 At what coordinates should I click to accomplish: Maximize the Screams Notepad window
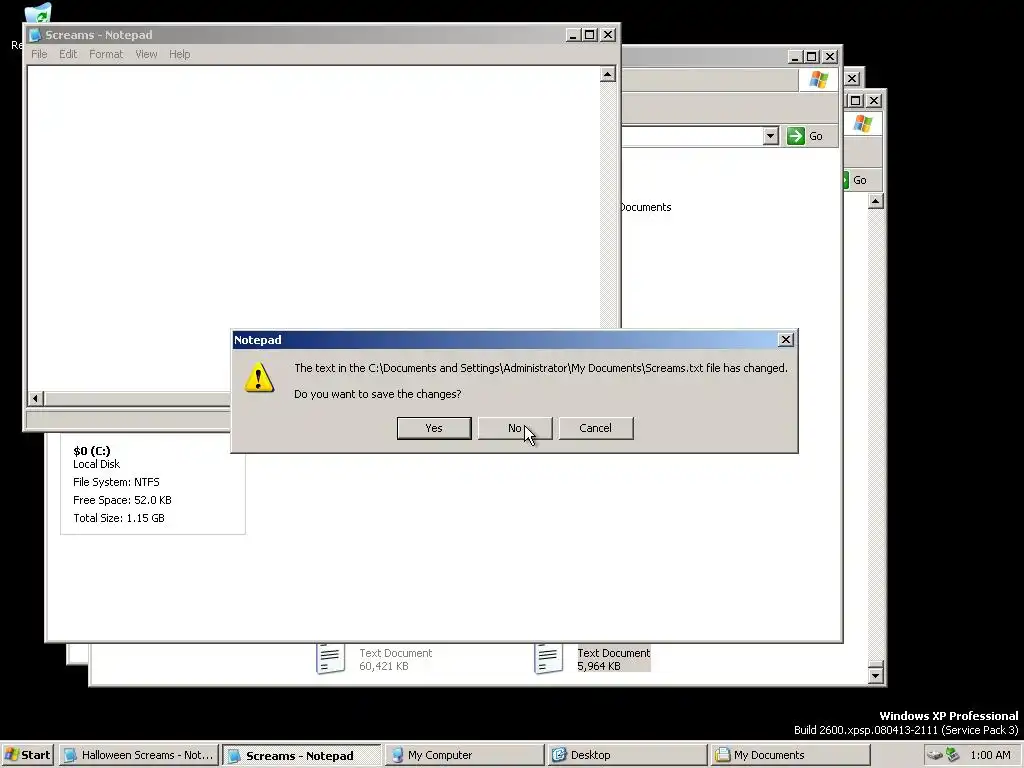tap(590, 35)
